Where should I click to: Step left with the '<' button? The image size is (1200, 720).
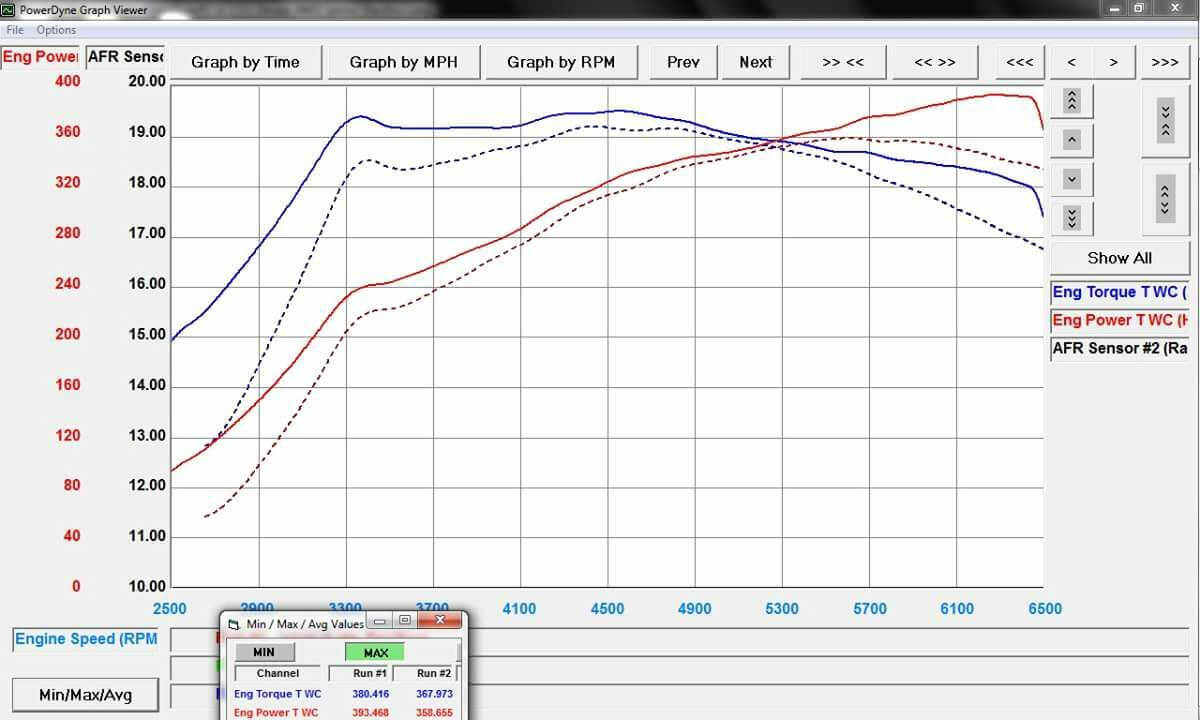pos(1071,62)
